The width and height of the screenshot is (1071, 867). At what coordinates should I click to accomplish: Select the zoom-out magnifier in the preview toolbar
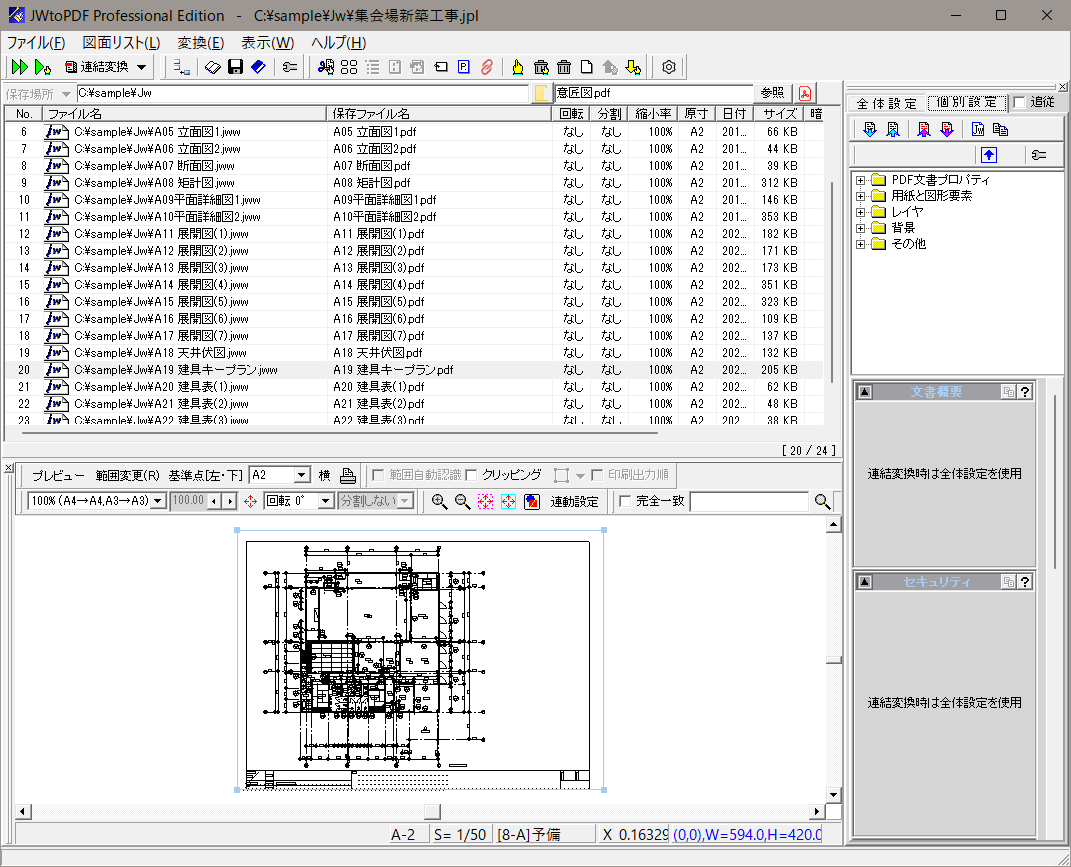coord(461,501)
